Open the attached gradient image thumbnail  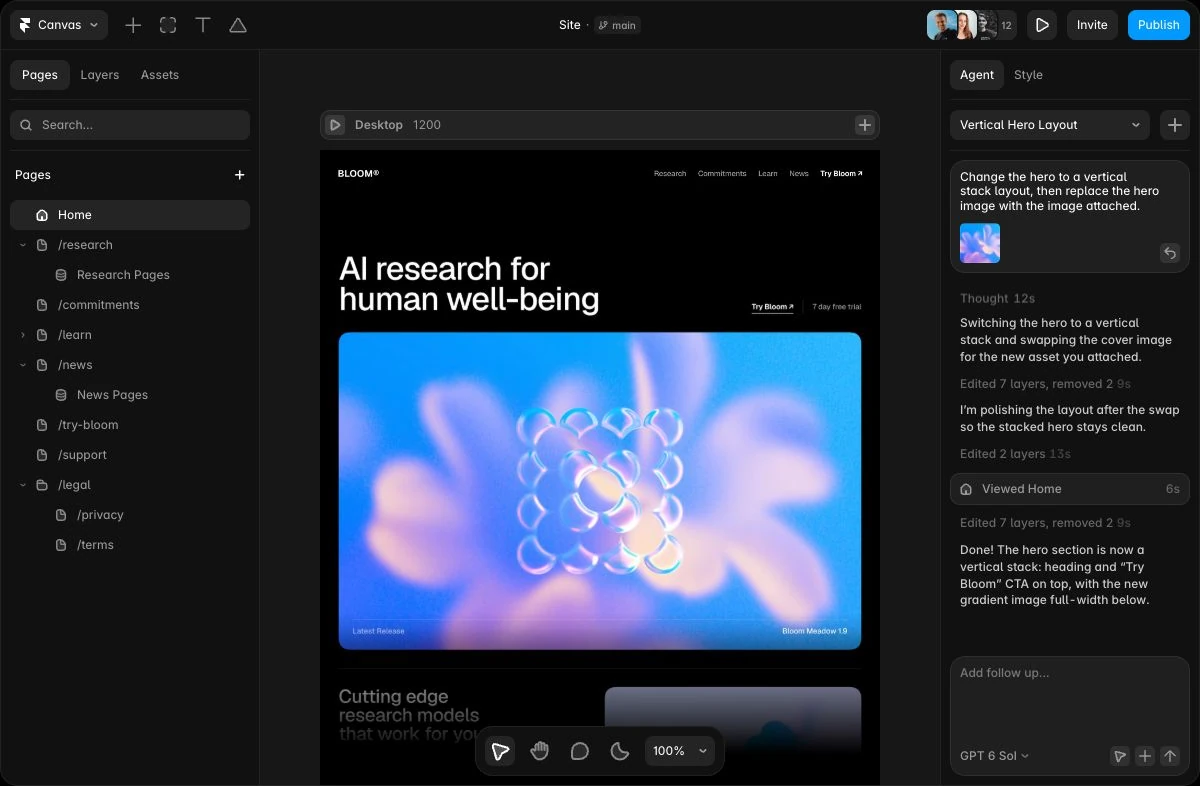[x=980, y=243]
